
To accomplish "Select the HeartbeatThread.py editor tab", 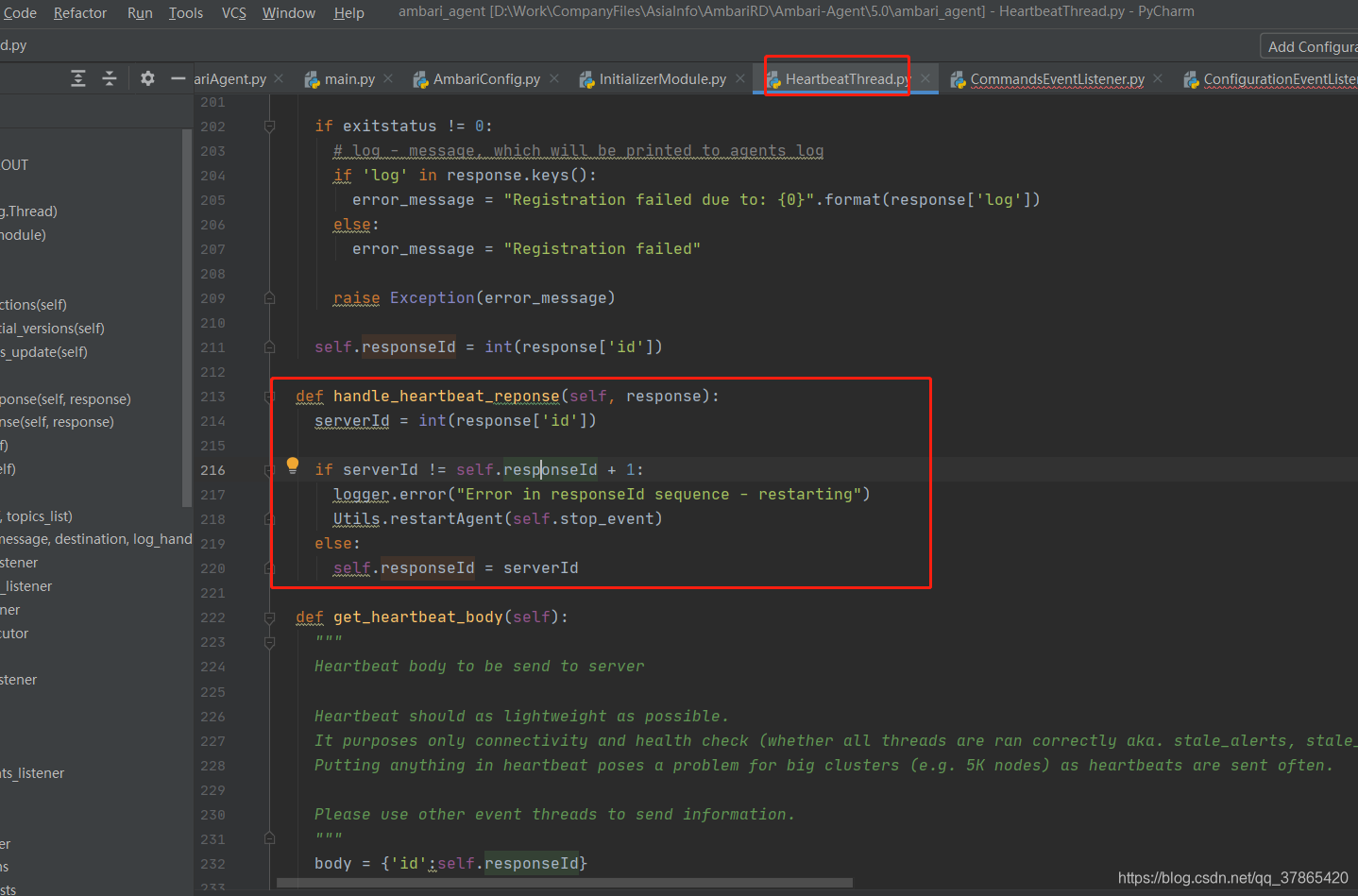I will (847, 79).
